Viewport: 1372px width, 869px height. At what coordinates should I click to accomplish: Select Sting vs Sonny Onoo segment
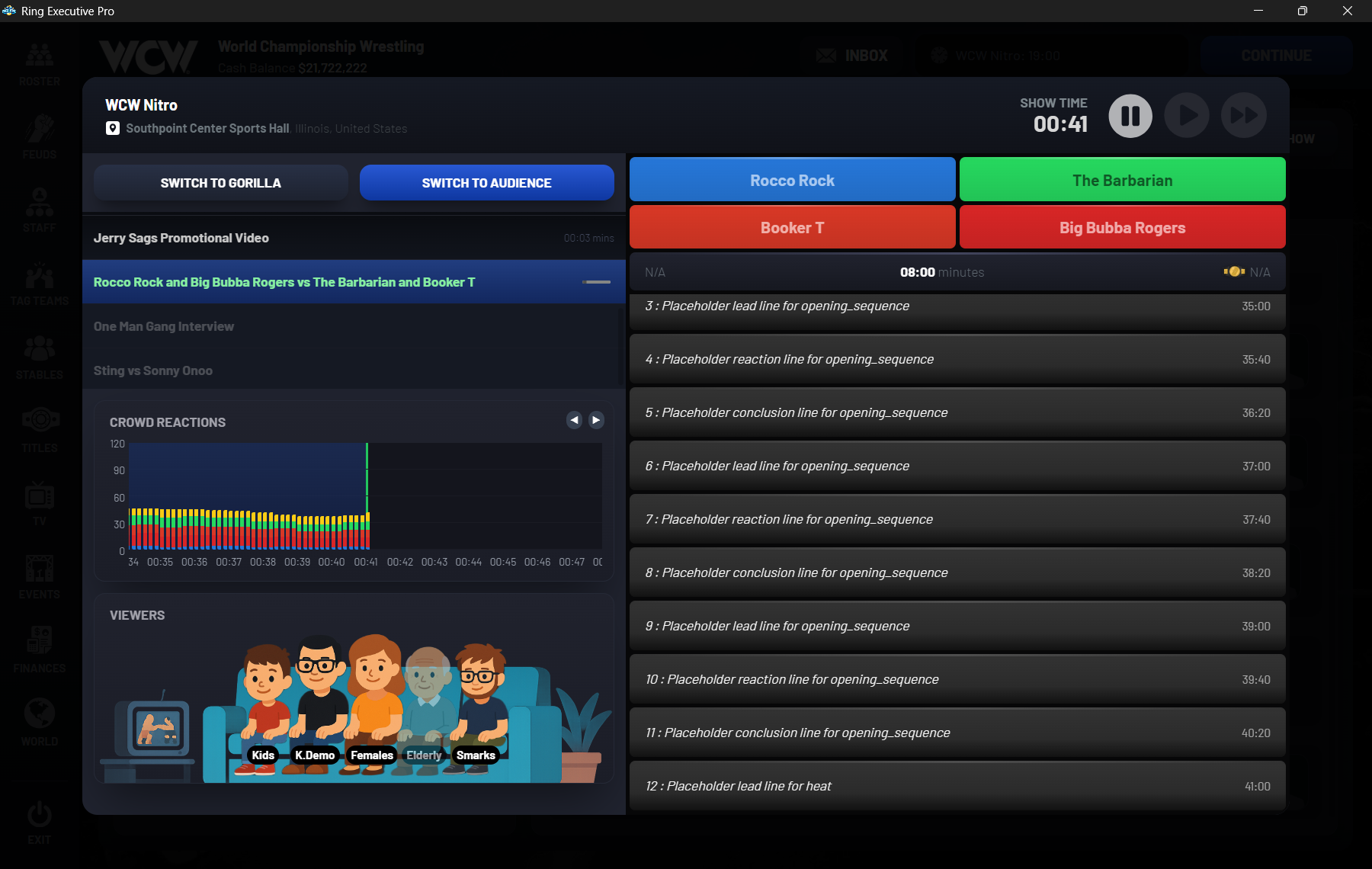pos(354,370)
